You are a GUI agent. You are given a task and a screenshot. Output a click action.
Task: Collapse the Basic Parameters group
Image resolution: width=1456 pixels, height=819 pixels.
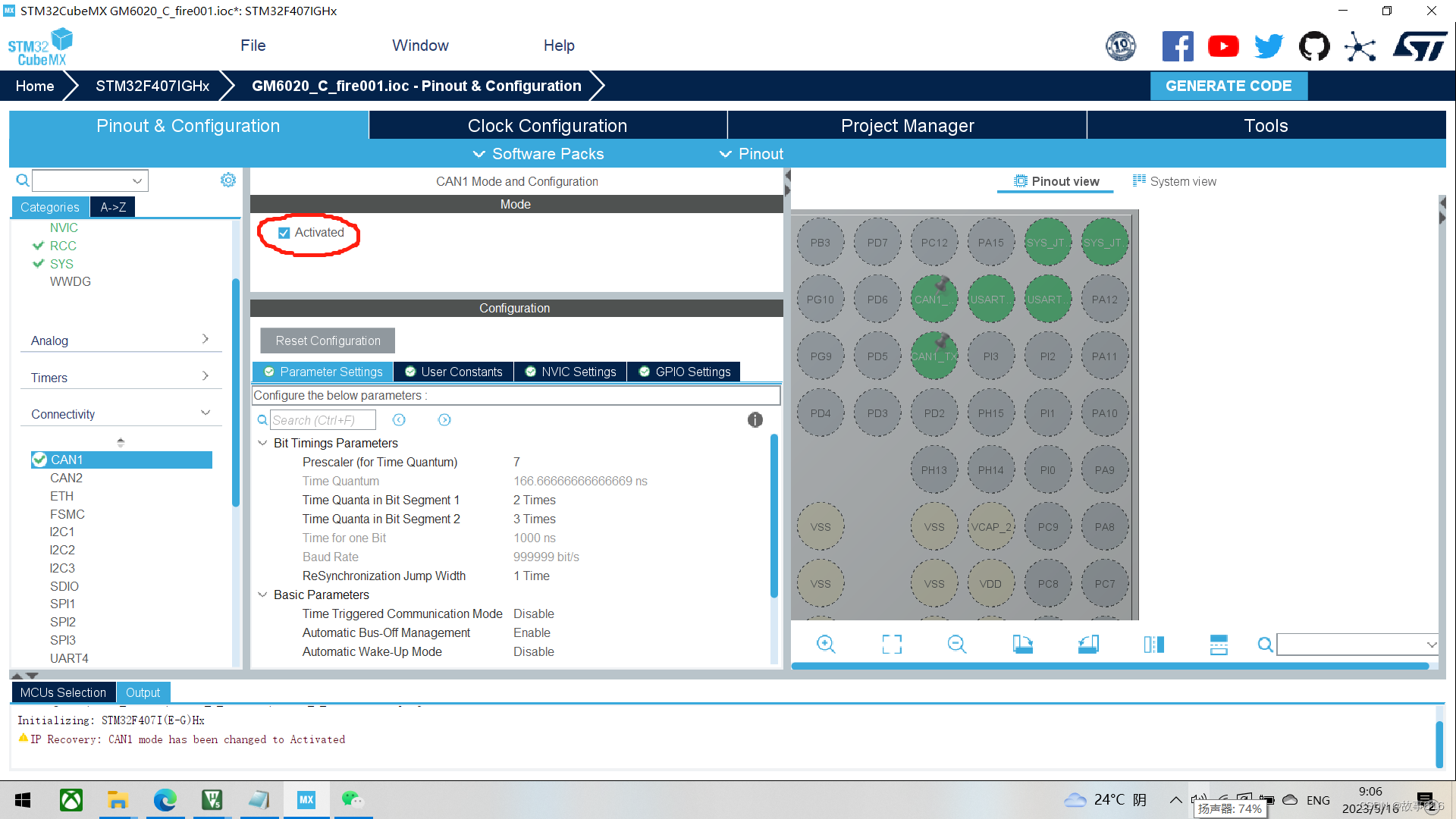pos(262,595)
